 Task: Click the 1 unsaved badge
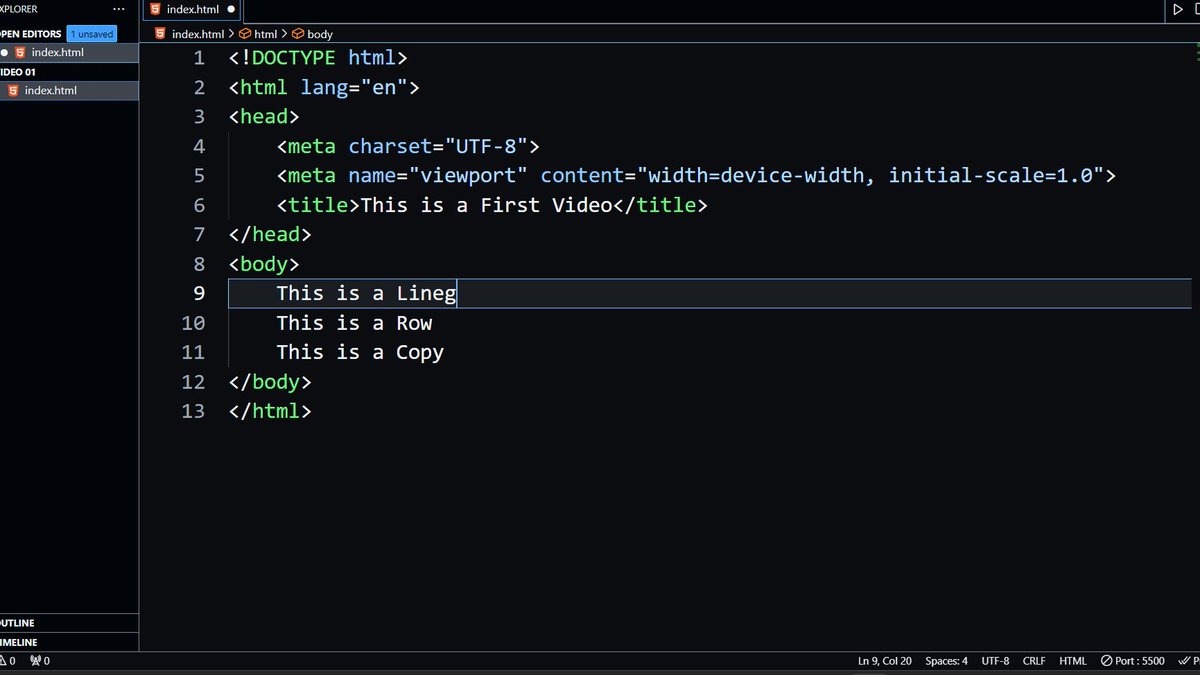(x=91, y=33)
